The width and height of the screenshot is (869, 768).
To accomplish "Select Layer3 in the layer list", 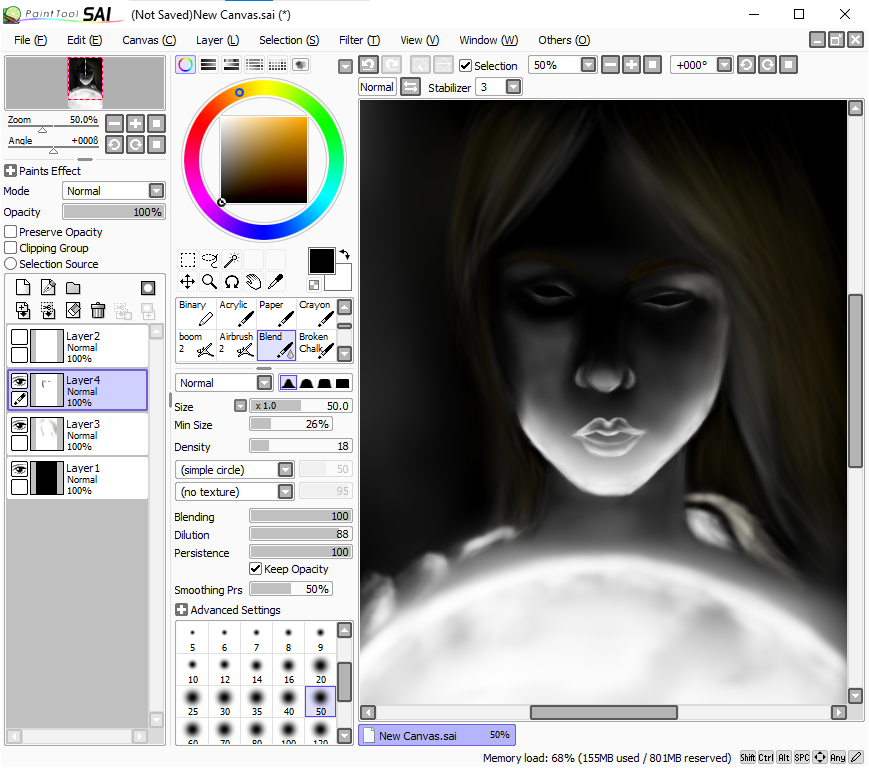I will tap(78, 434).
